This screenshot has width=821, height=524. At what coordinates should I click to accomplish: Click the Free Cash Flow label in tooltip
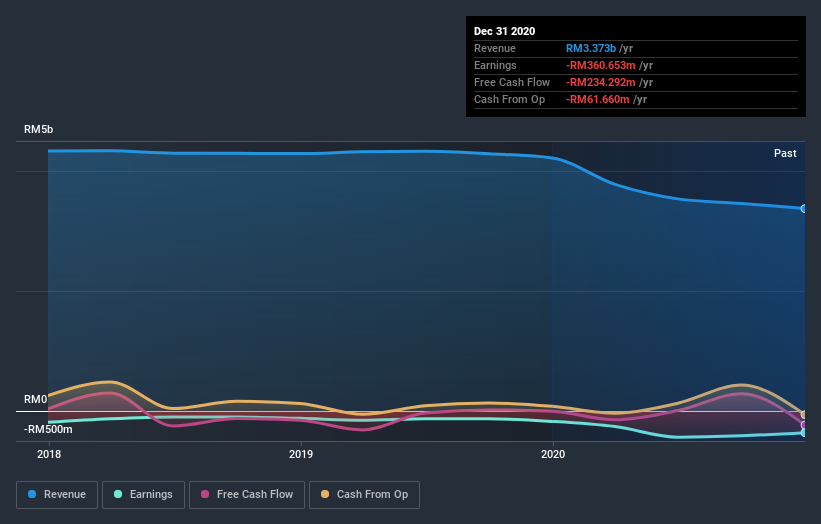[x=512, y=82]
